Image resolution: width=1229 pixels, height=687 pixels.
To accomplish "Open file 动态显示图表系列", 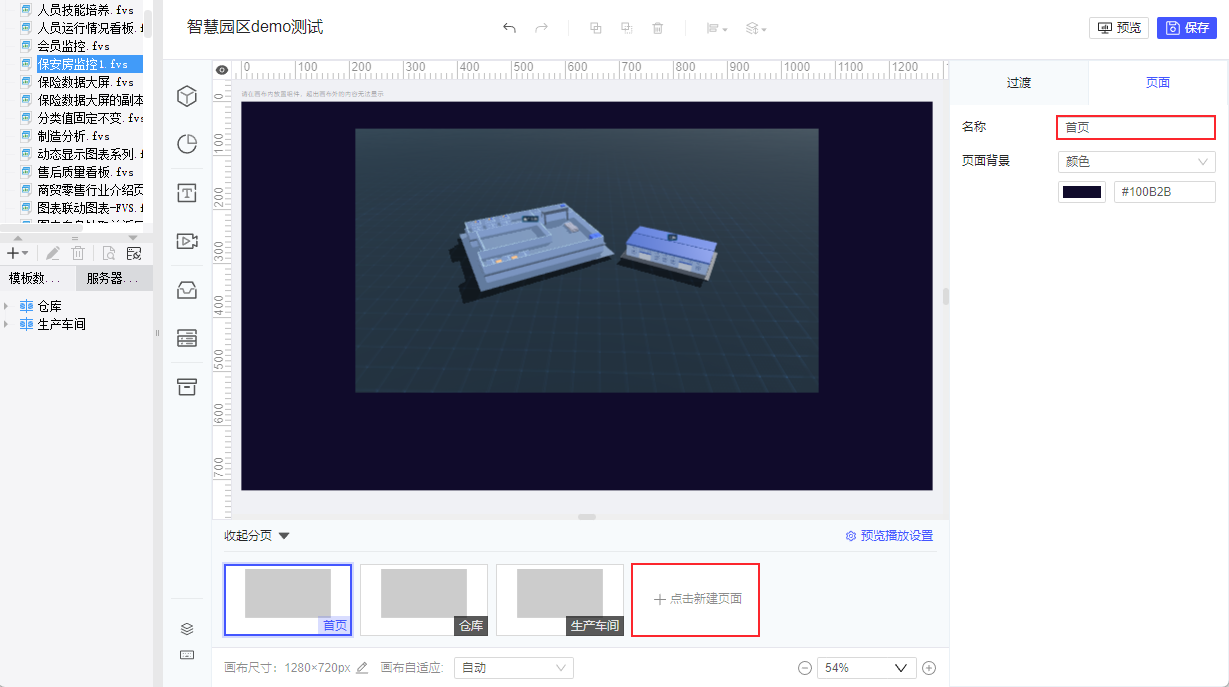I will [x=90, y=154].
